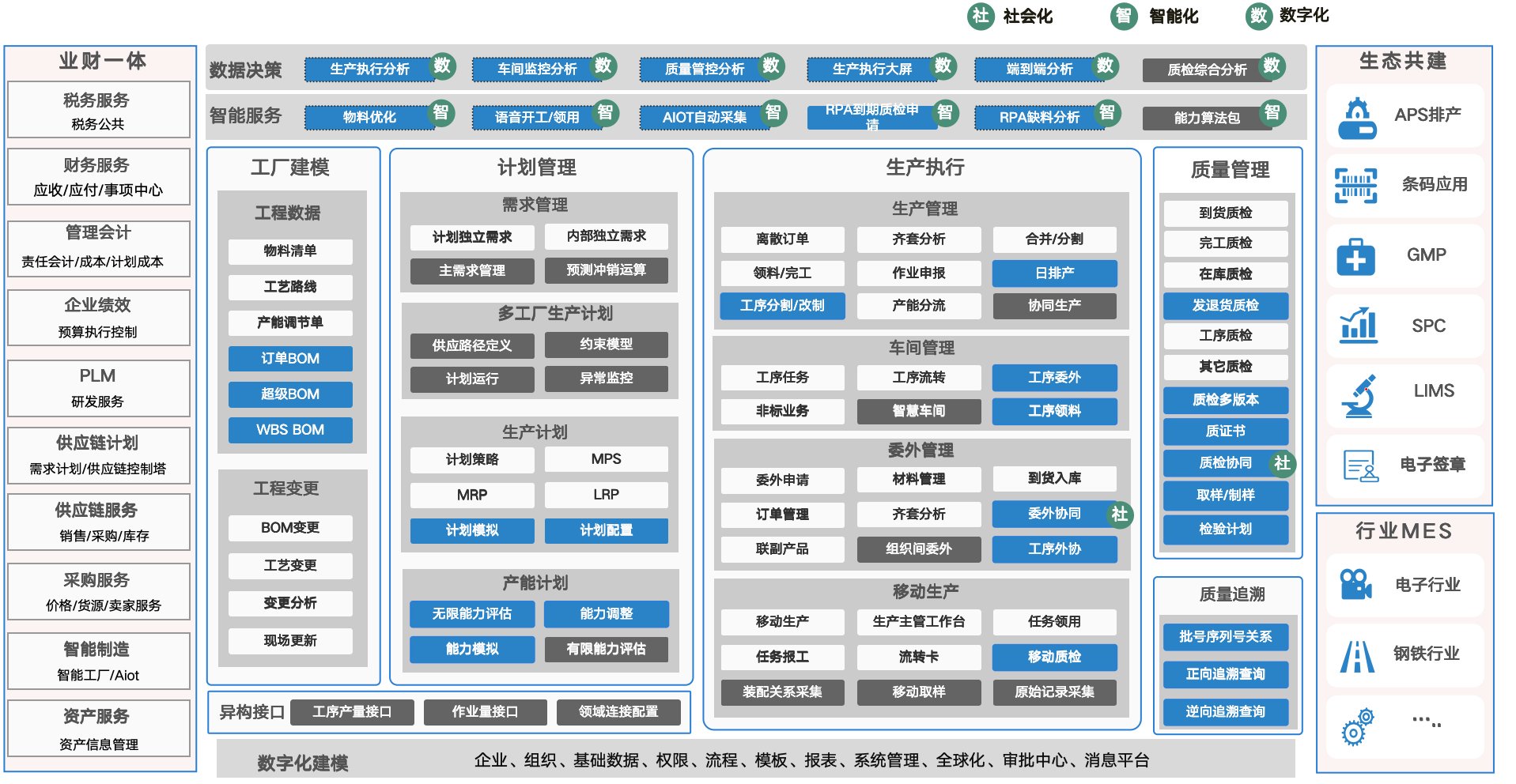
Task: Click the 质检协同 block
Action: pos(1225,463)
